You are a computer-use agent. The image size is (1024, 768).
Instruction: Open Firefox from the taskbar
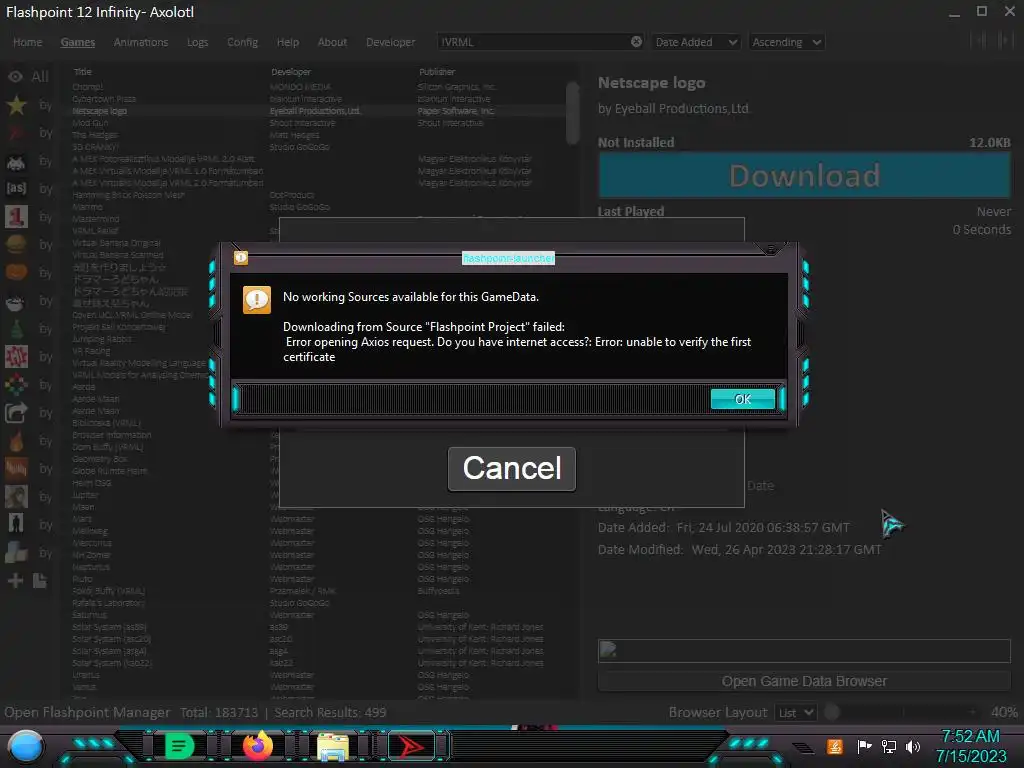click(x=257, y=746)
